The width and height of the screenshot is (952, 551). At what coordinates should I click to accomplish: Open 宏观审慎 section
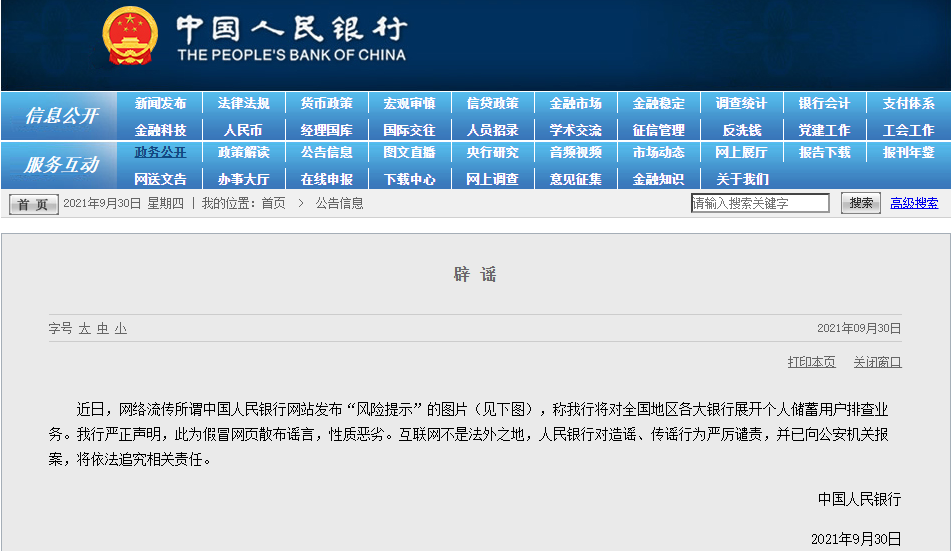[x=409, y=103]
